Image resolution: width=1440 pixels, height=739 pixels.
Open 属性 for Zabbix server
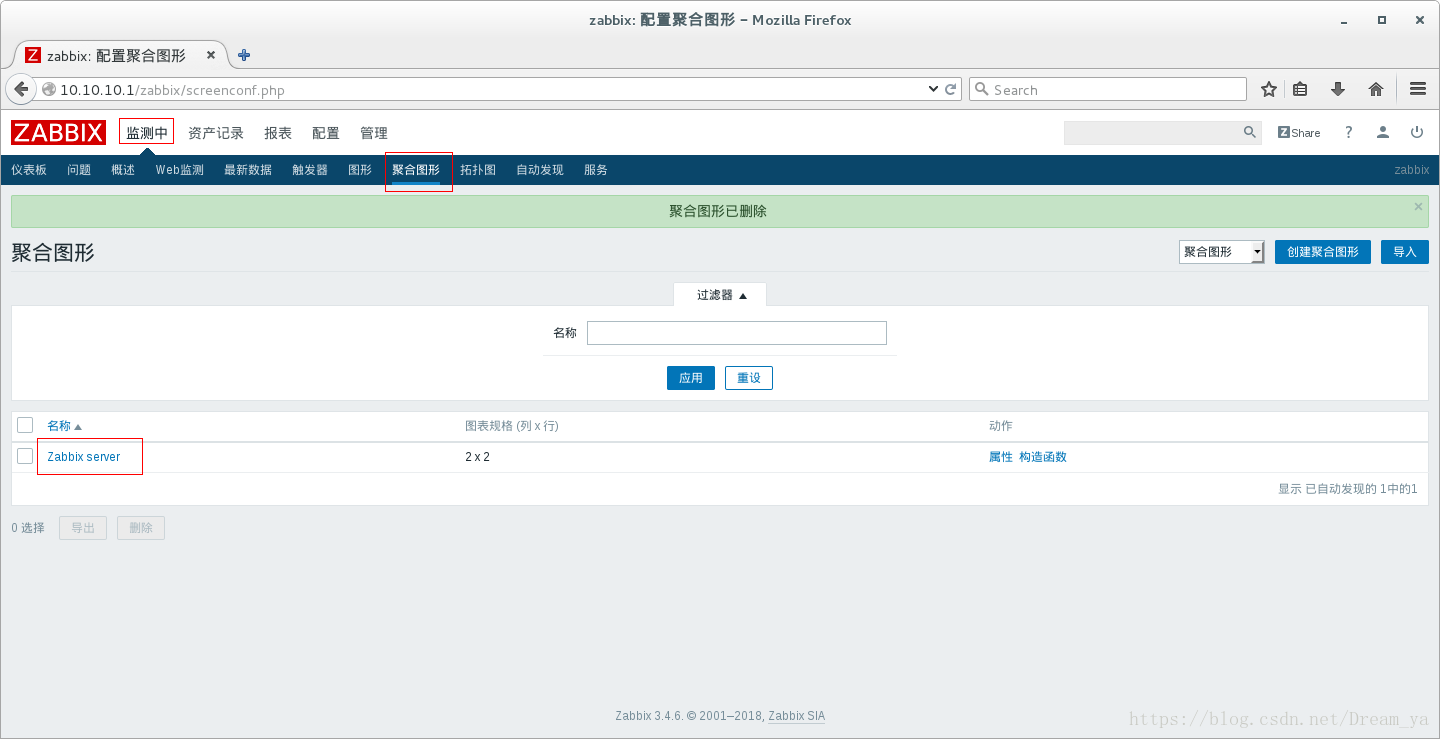1001,457
